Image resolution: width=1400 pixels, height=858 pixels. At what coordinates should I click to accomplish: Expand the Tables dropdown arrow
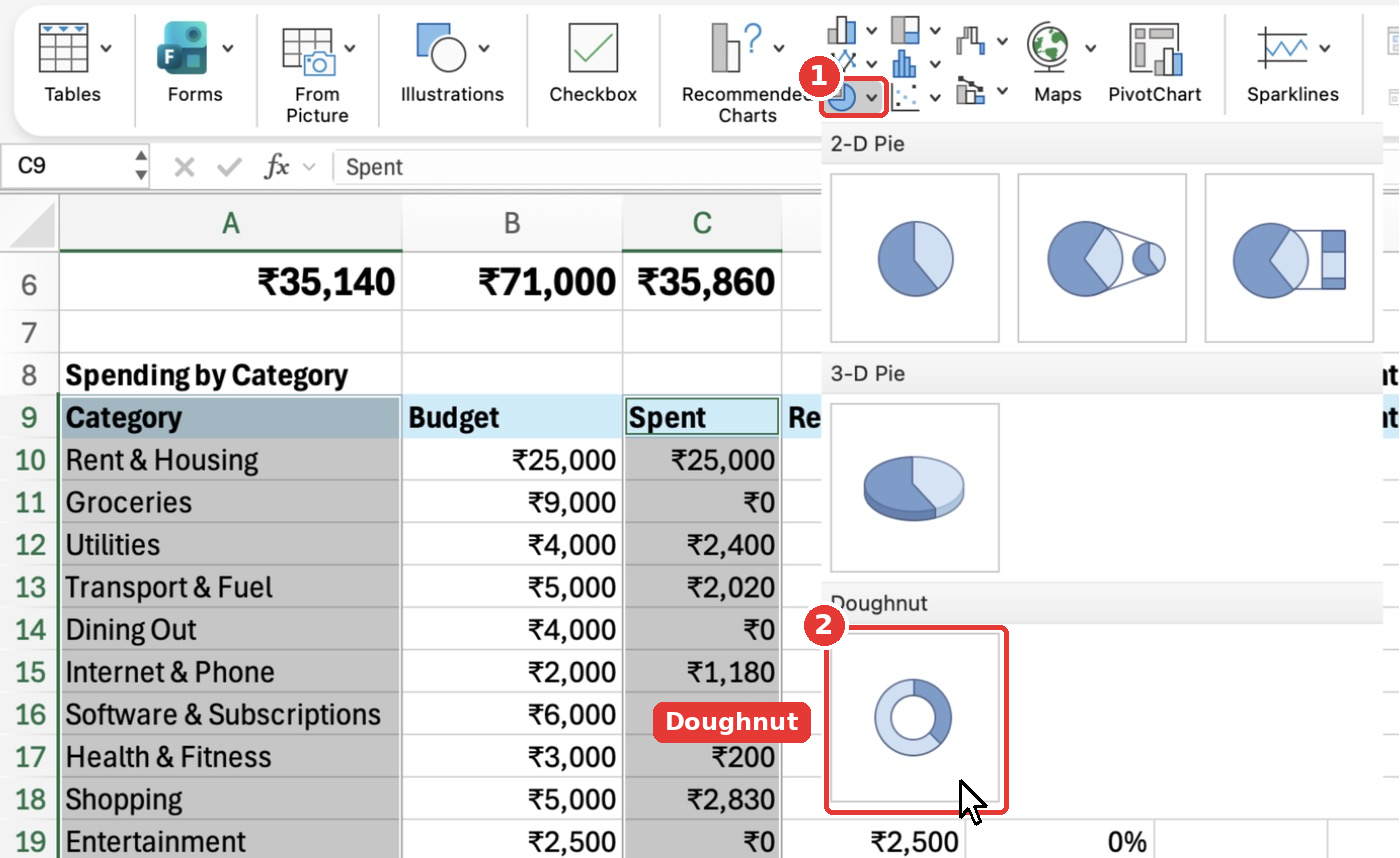[x=106, y=47]
